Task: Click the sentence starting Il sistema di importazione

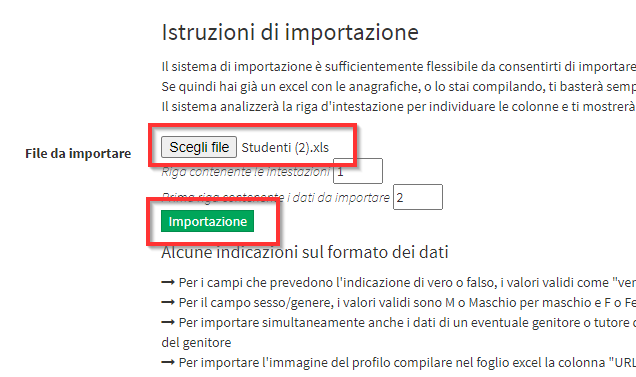Action: 399,67
